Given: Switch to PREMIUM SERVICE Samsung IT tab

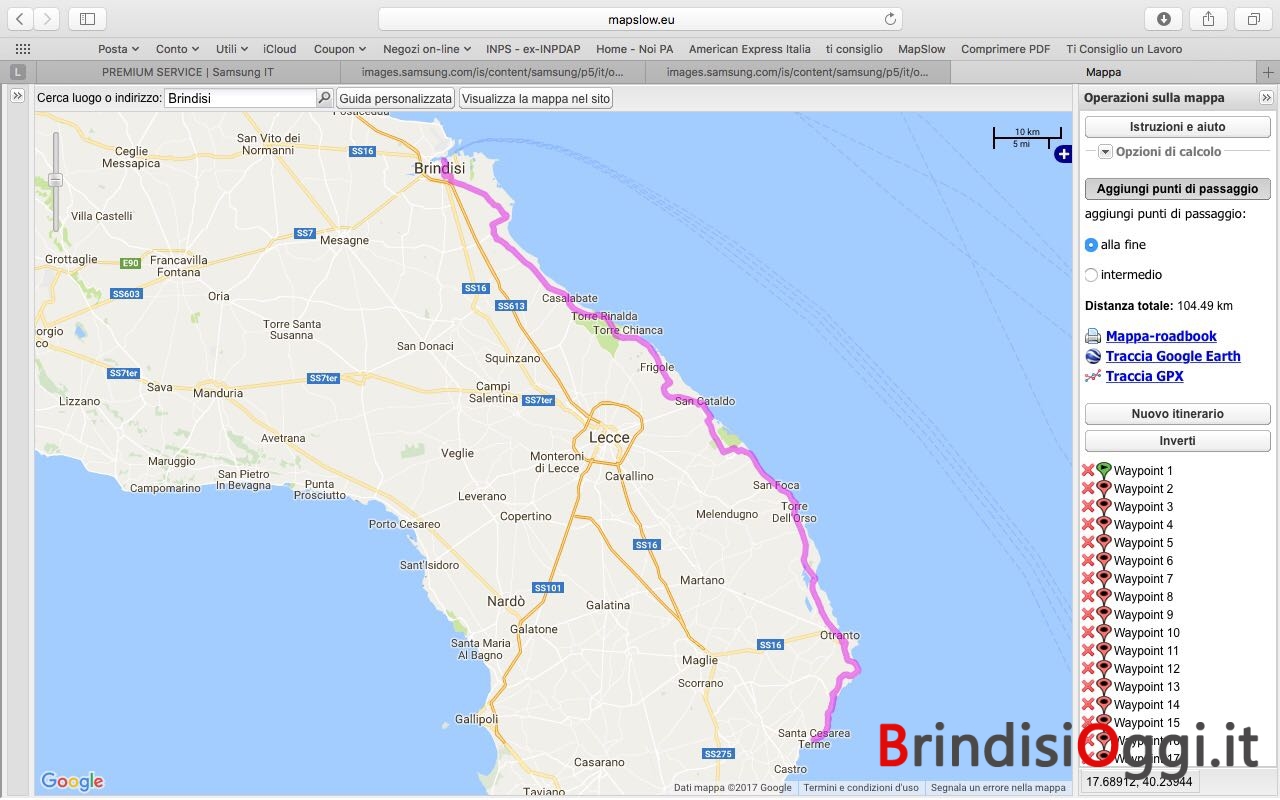Looking at the screenshot, I should click(188, 72).
